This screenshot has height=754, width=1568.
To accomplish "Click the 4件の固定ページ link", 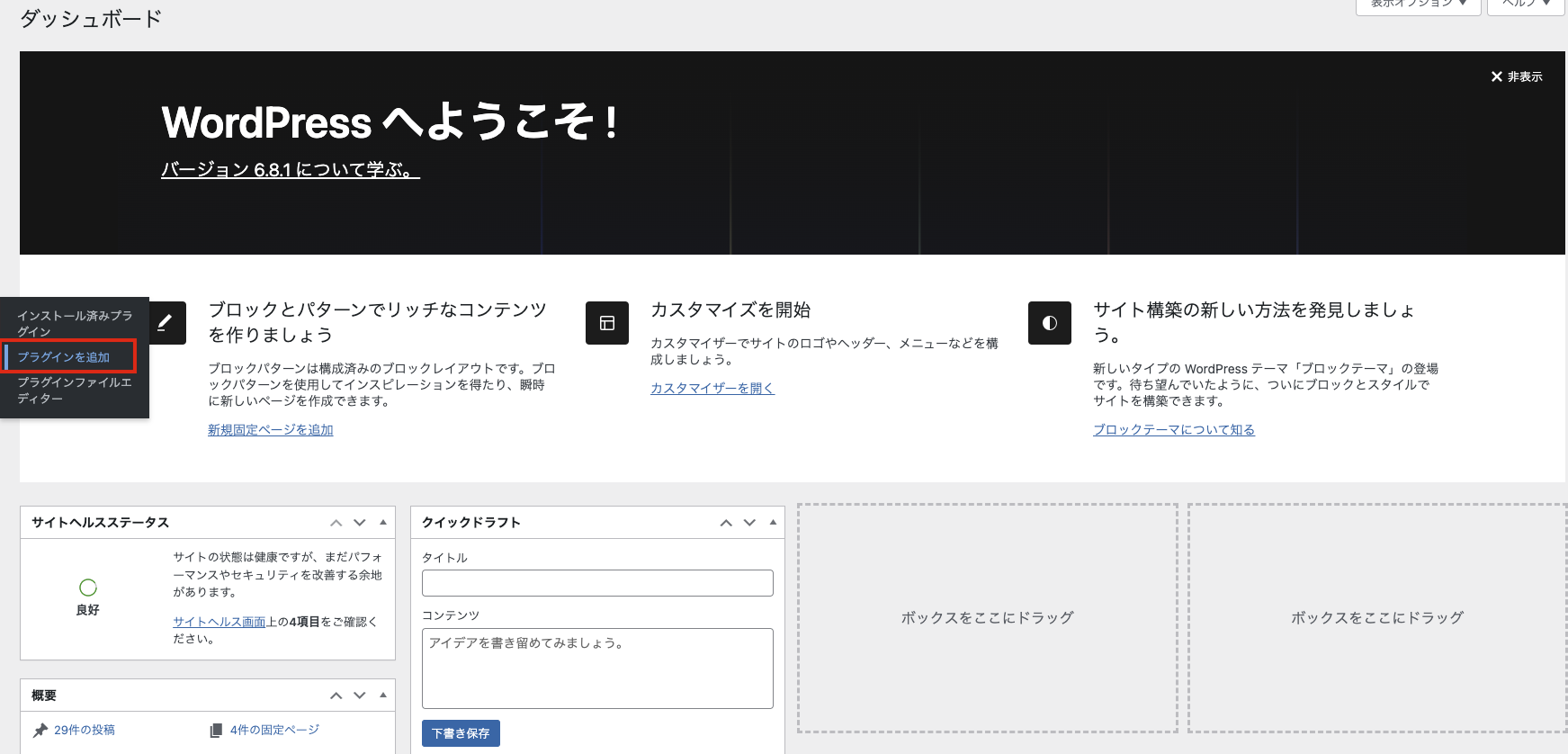I will point(274,731).
